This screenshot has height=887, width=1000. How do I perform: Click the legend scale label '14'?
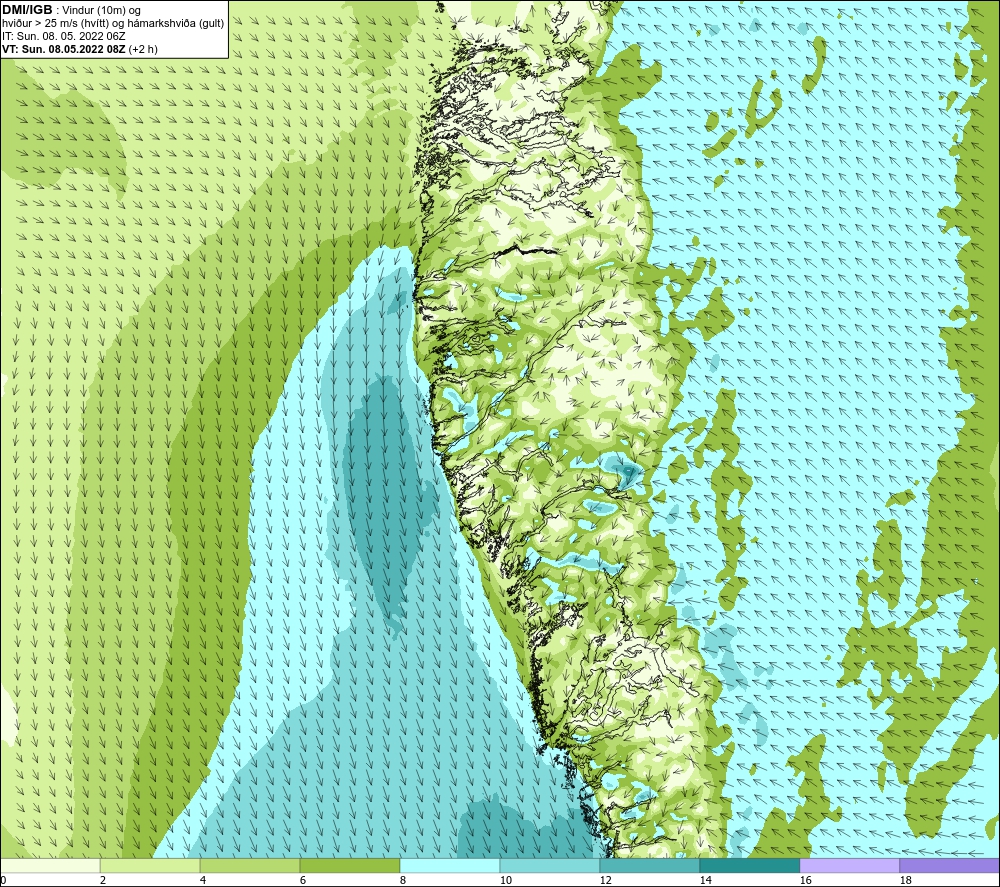click(x=705, y=880)
